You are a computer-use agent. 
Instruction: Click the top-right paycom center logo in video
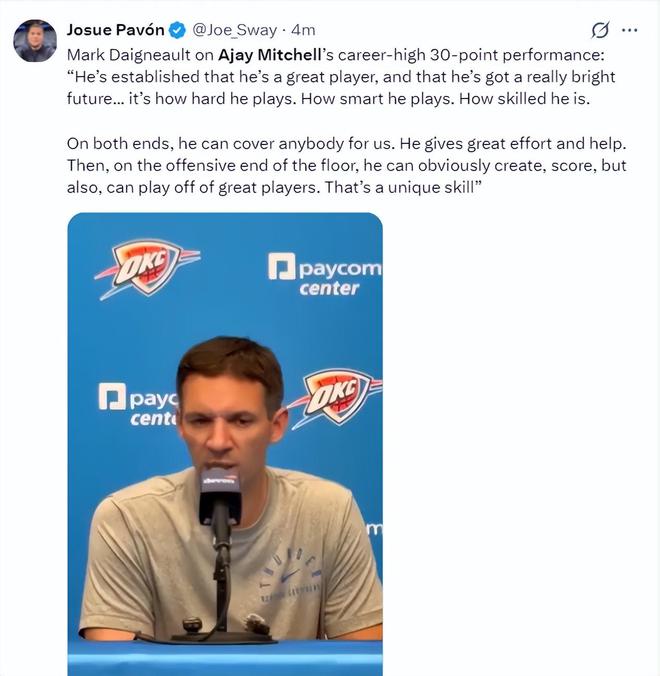pyautogui.click(x=325, y=275)
